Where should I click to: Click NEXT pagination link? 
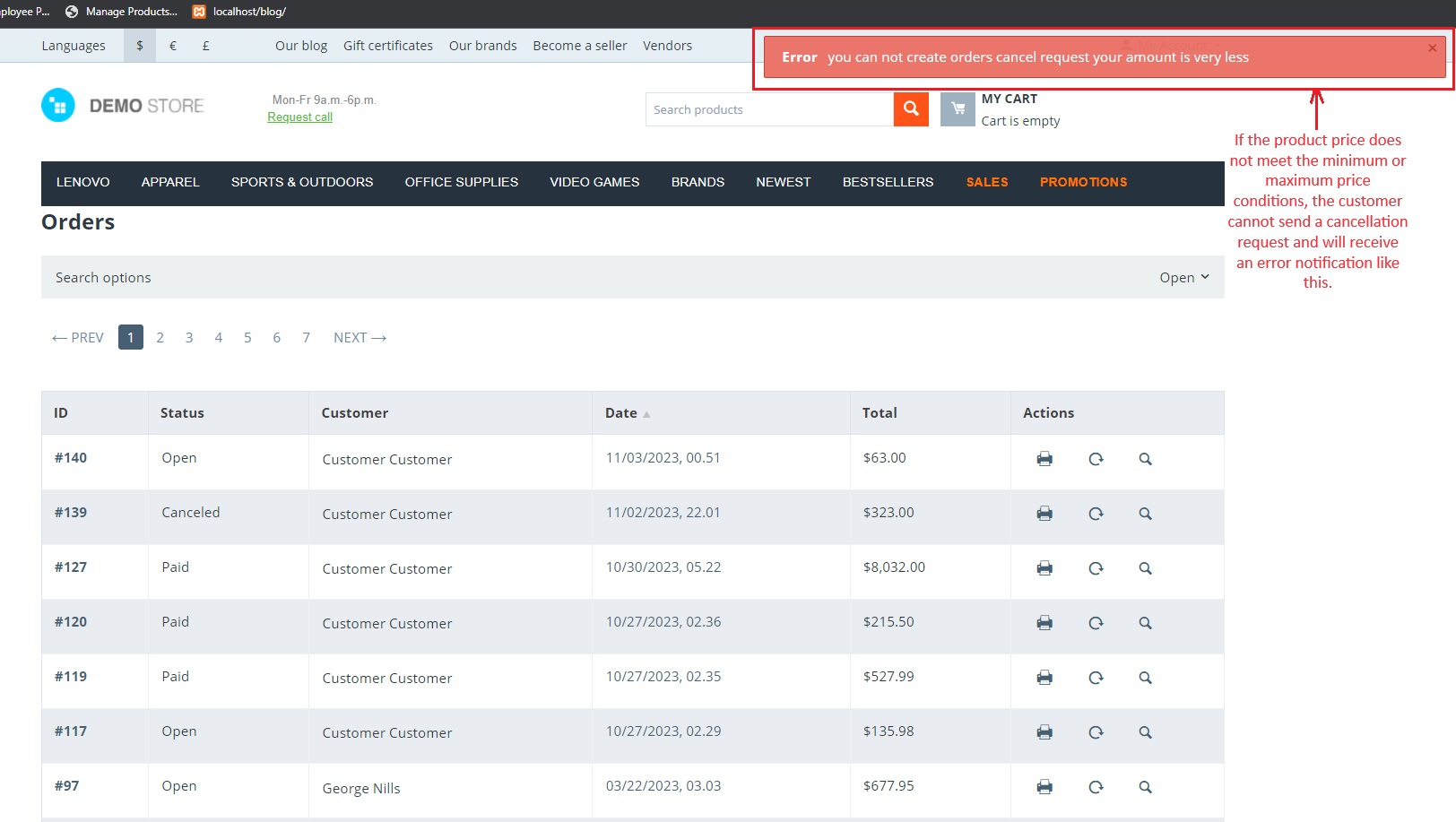360,338
